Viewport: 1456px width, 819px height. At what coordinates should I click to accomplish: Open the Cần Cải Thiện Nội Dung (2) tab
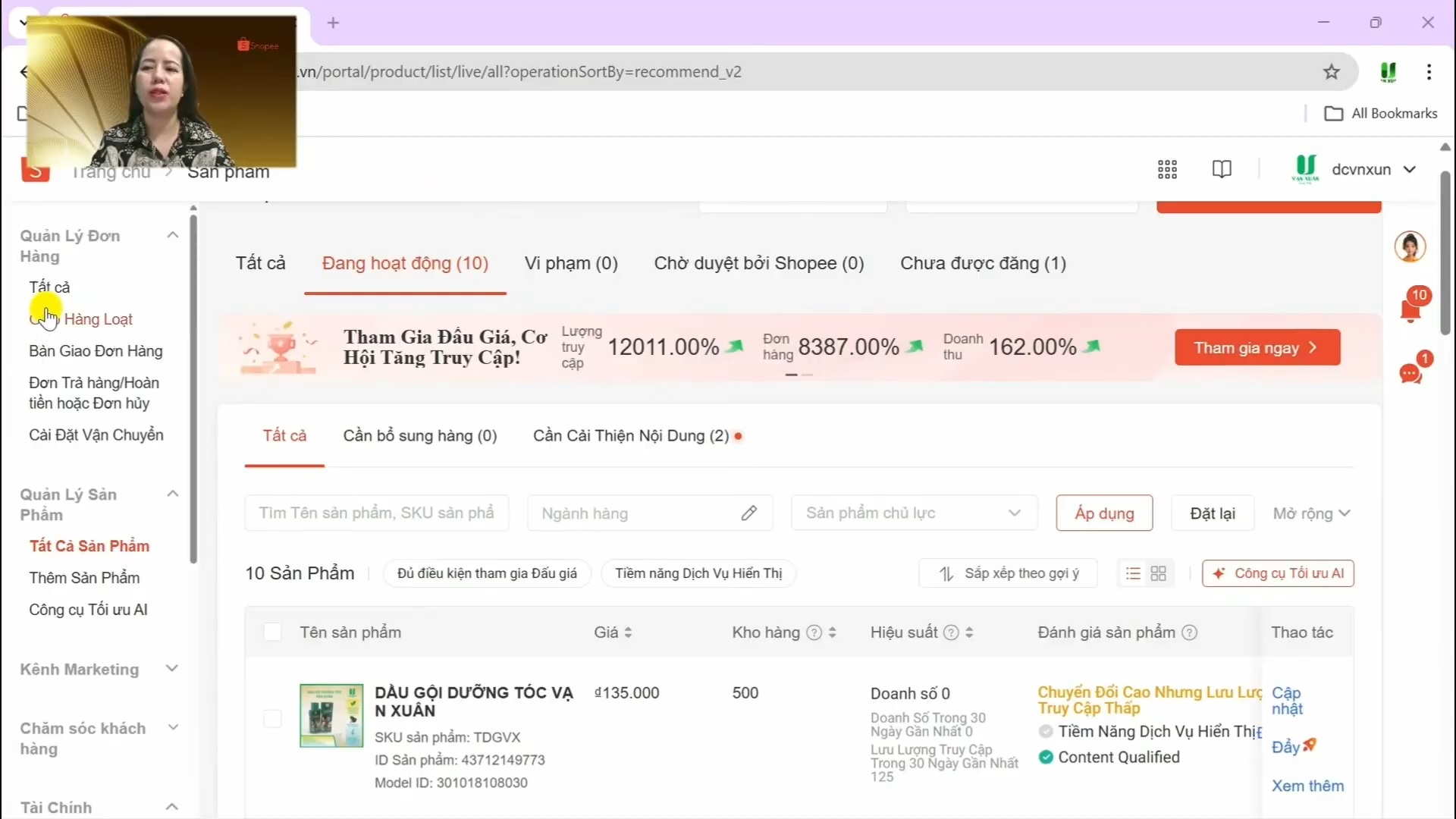[x=631, y=436]
